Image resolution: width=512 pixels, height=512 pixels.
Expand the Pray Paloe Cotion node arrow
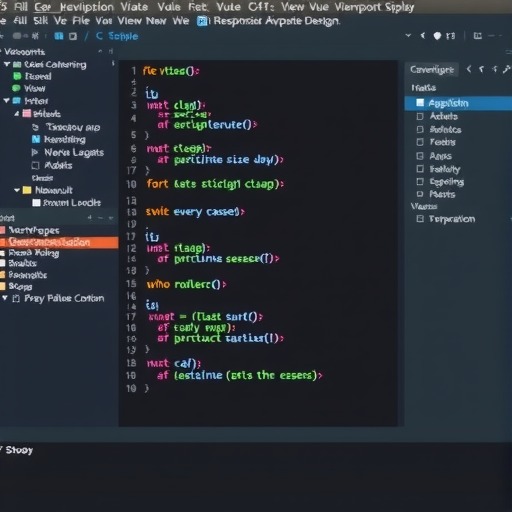pos(5,298)
